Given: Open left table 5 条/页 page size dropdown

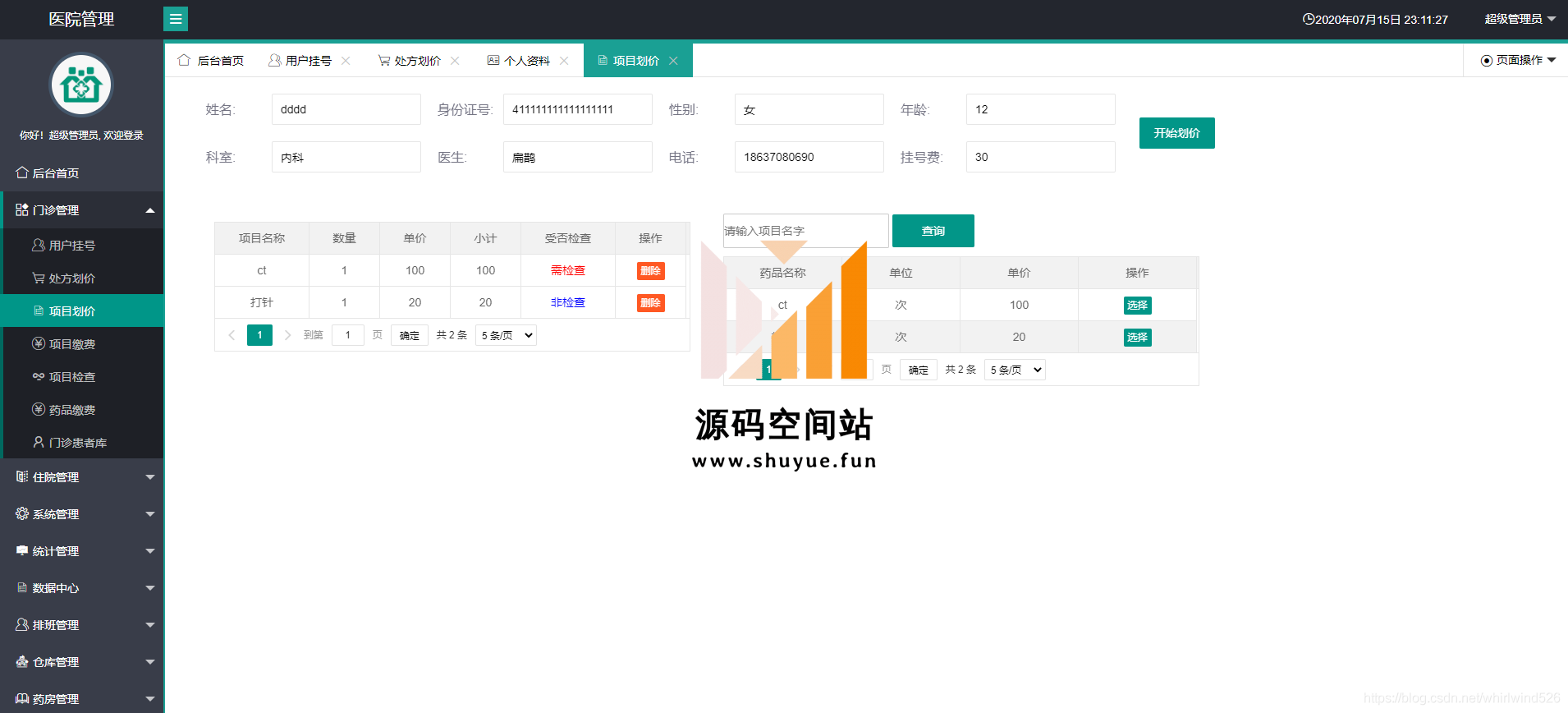Looking at the screenshot, I should [506, 335].
